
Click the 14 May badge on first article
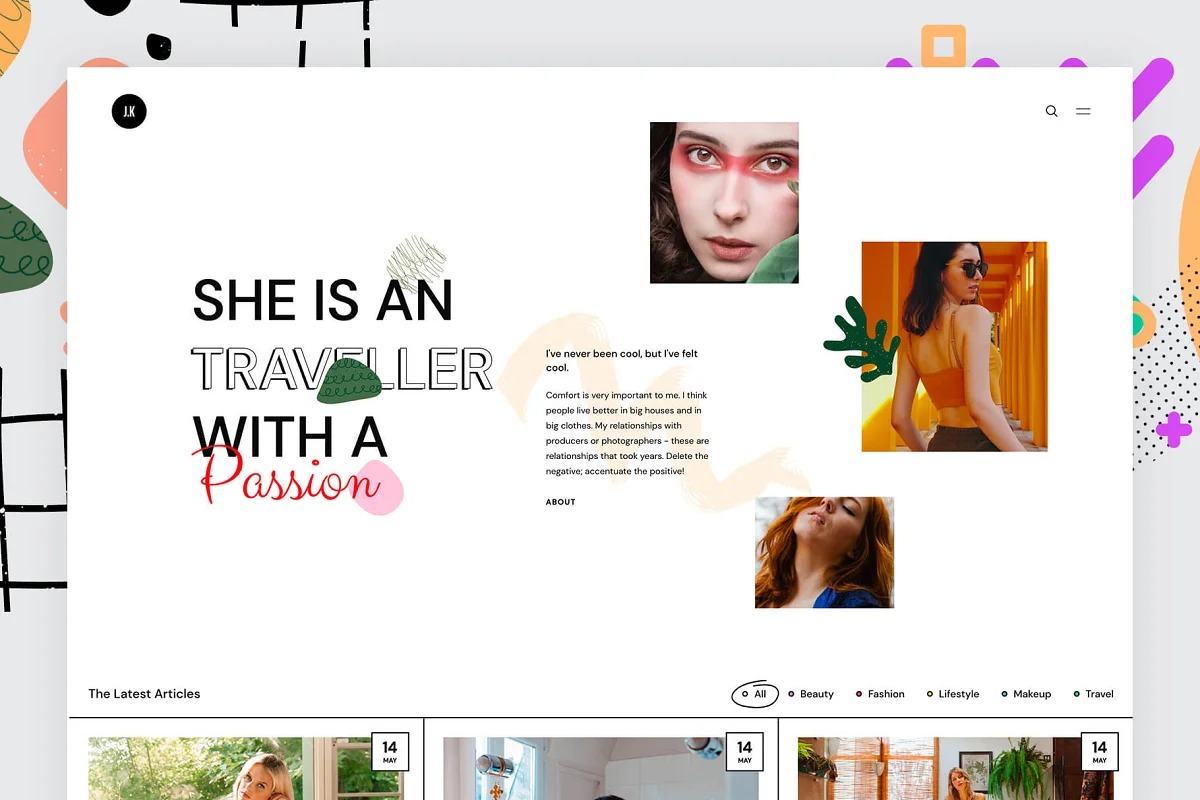[389, 752]
